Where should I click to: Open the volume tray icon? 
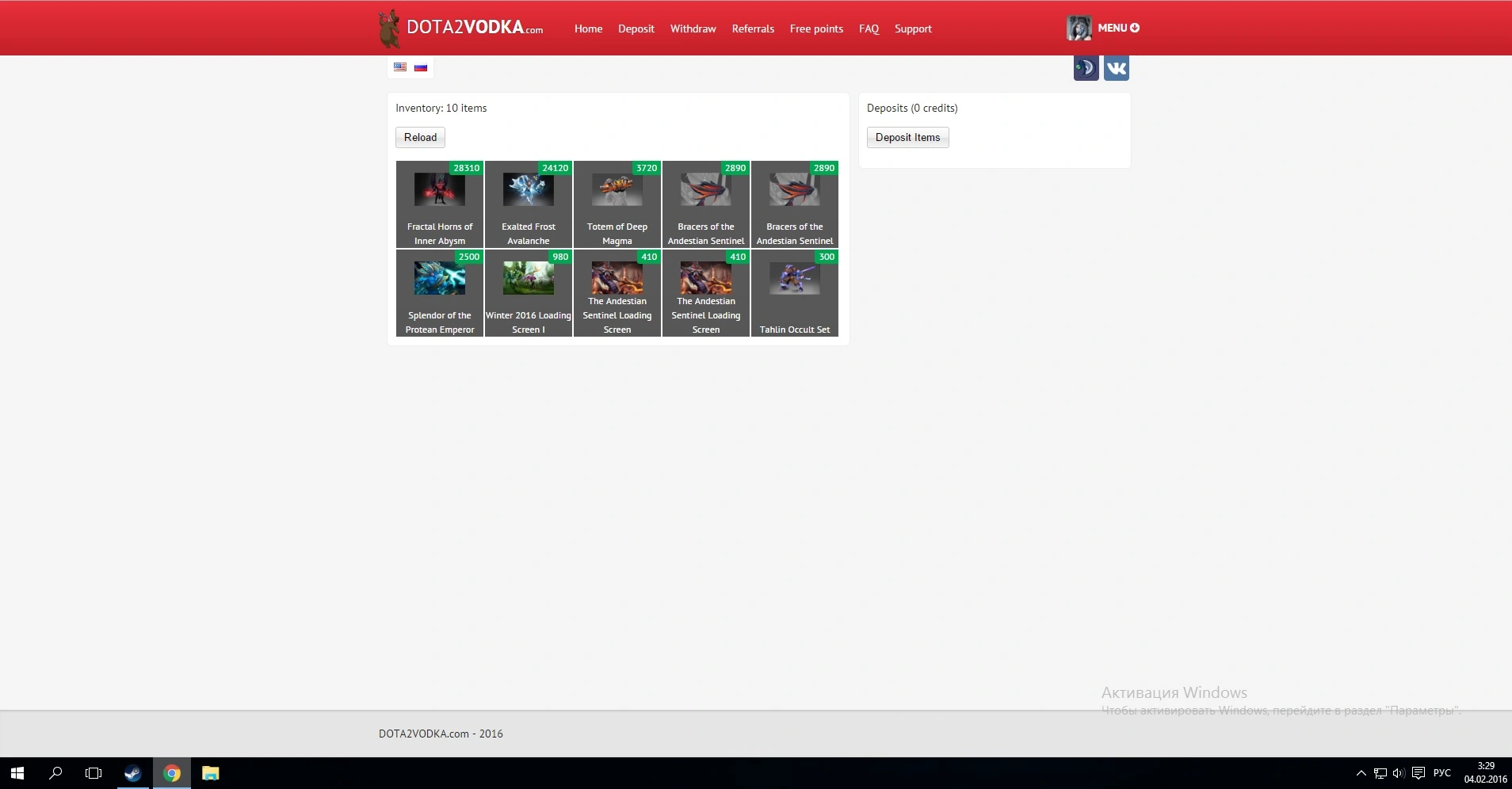point(1399,773)
